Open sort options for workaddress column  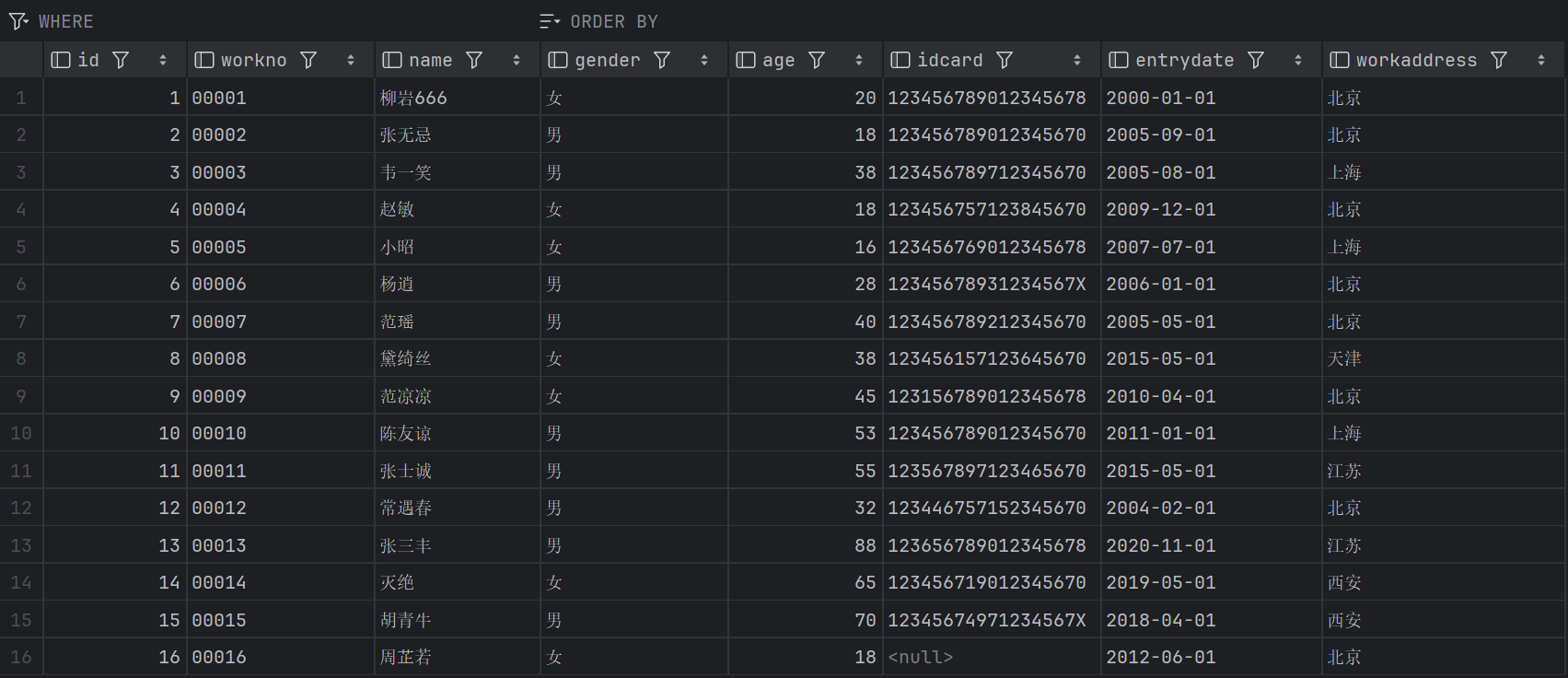click(x=1541, y=60)
